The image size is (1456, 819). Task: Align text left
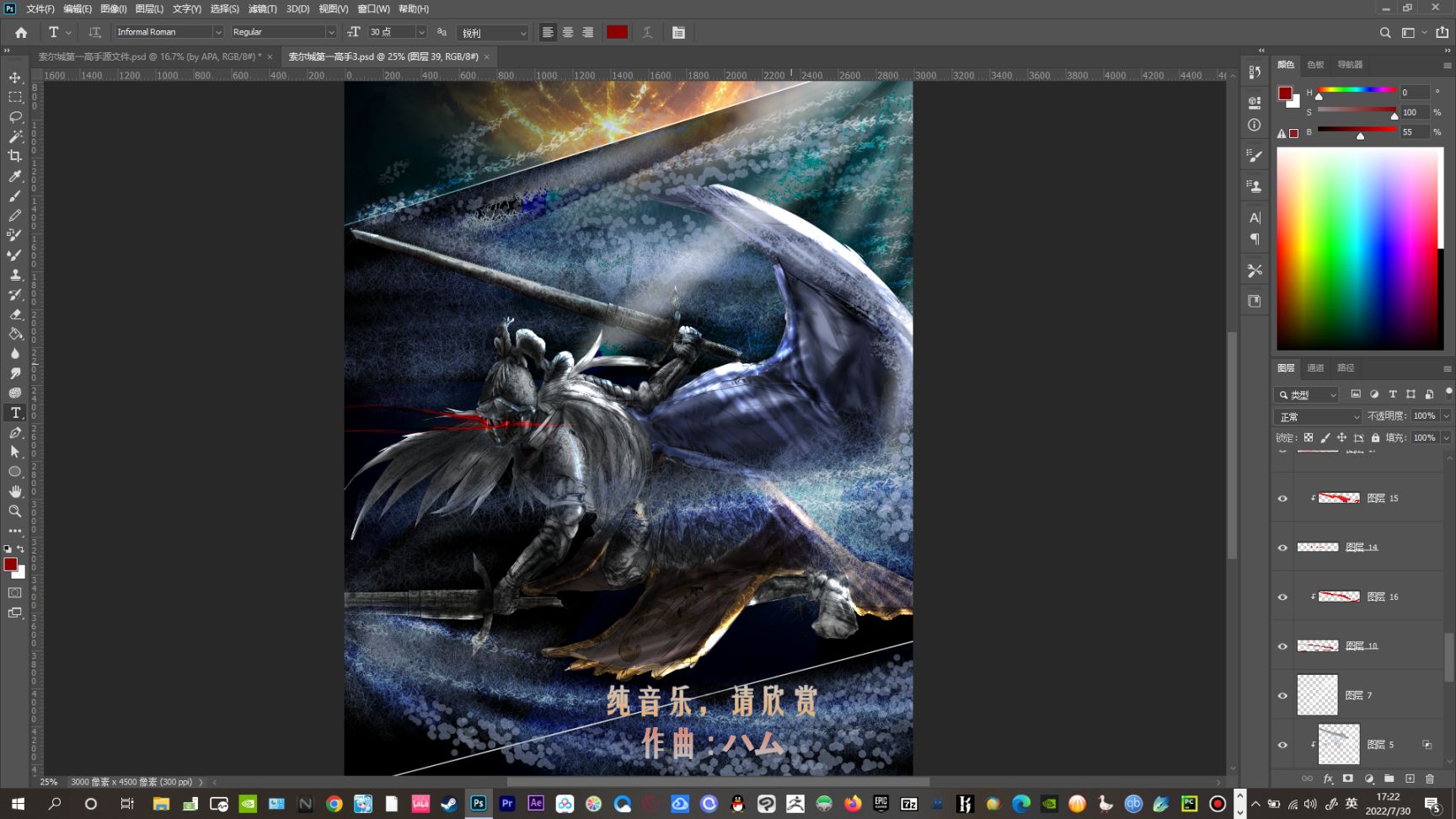click(548, 32)
